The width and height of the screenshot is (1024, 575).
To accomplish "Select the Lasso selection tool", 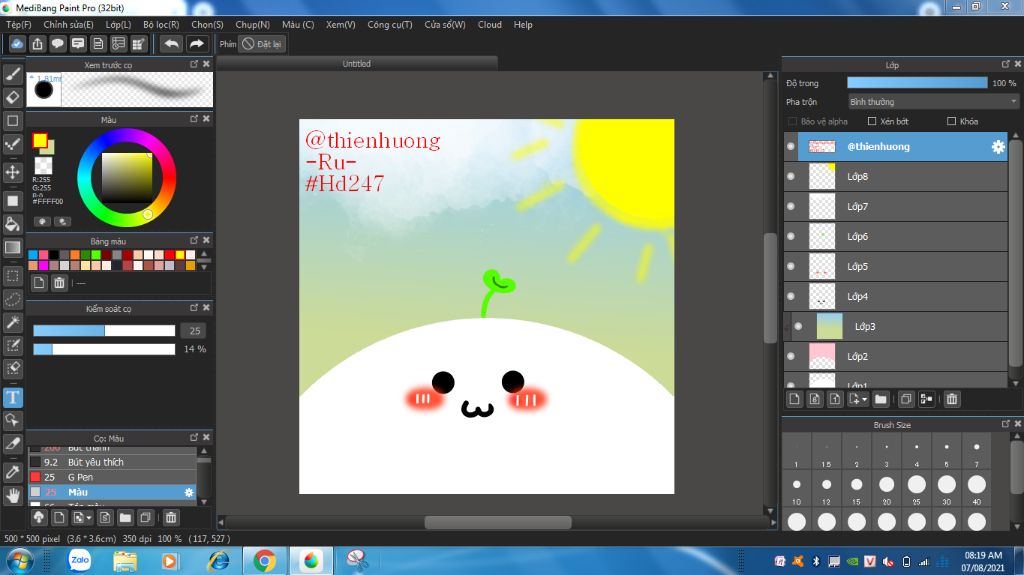I will tap(12, 299).
